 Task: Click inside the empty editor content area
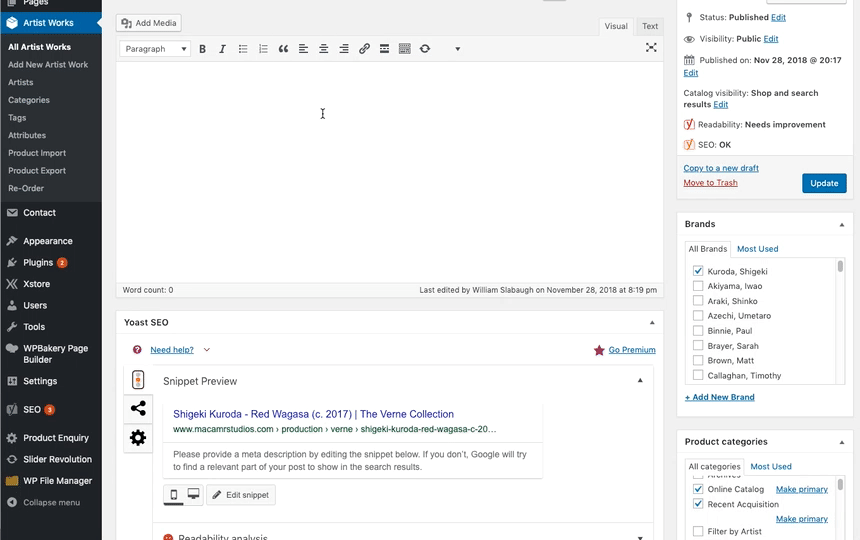(x=389, y=172)
